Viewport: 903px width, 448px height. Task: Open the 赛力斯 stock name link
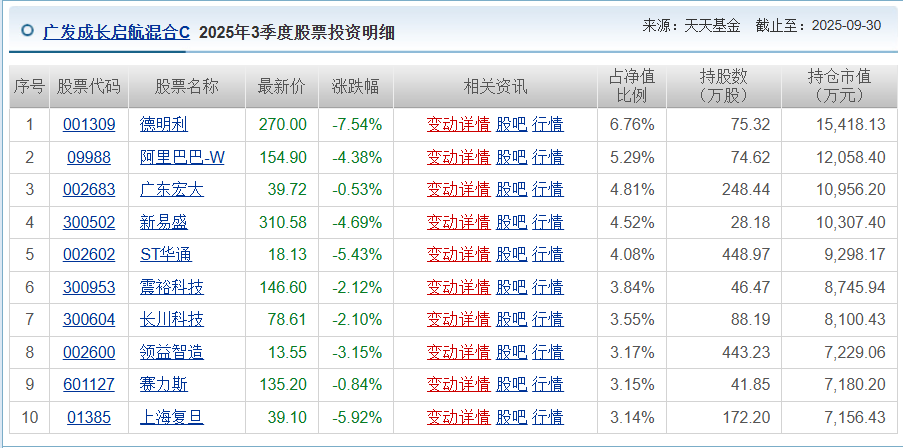(x=164, y=385)
